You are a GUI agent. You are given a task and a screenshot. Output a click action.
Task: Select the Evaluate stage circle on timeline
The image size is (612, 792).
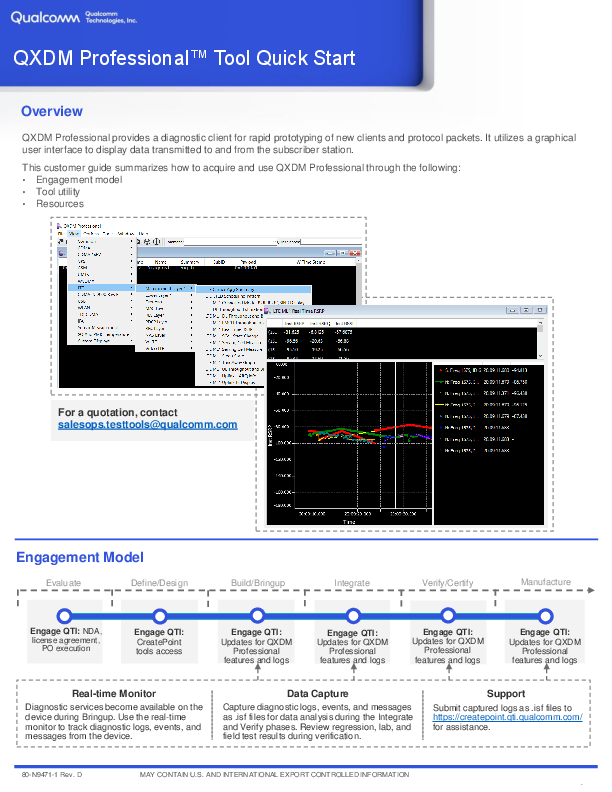[64, 616]
